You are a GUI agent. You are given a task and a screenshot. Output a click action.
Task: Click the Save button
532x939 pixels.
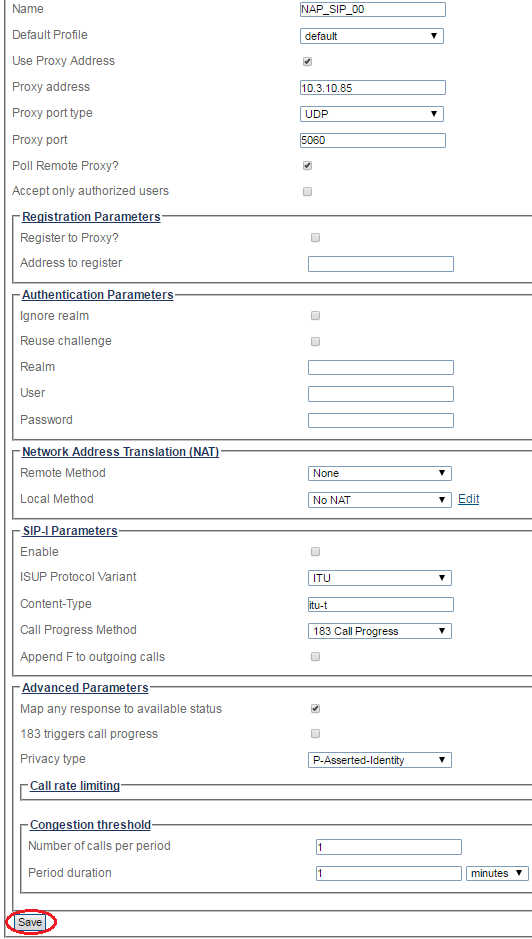(30, 922)
